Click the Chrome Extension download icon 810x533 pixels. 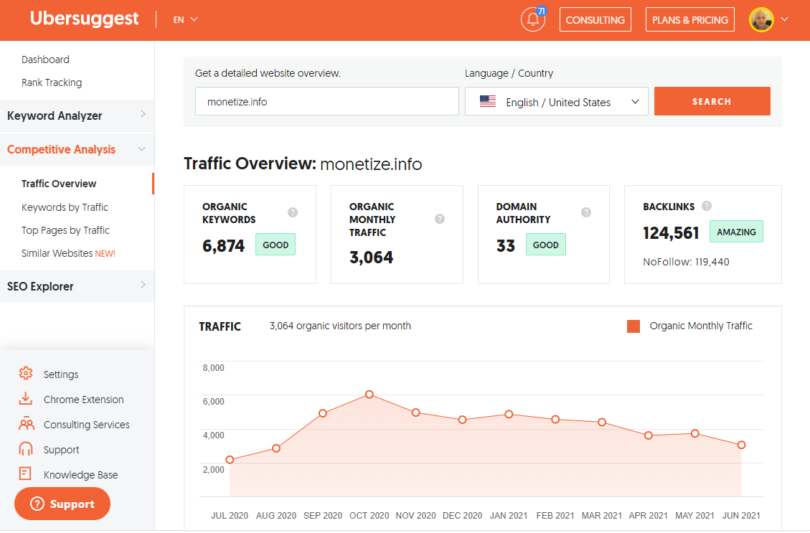(x=25, y=399)
